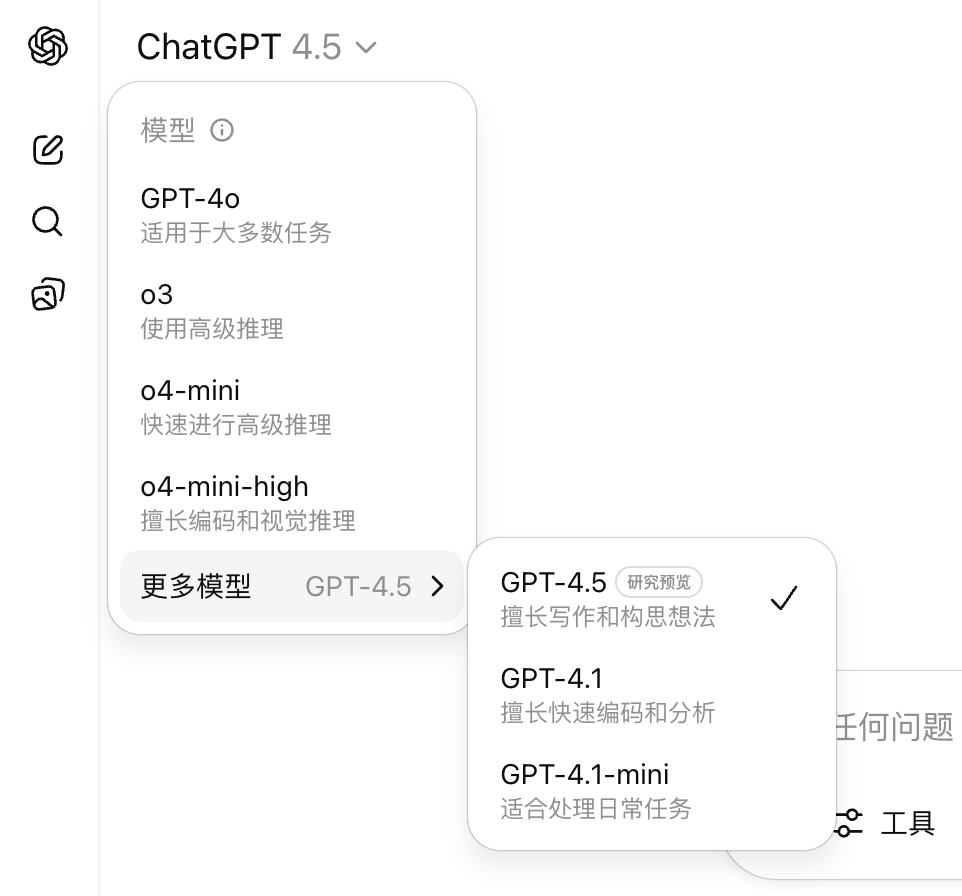Select the GPT-4.1-mini model option

[651, 790]
